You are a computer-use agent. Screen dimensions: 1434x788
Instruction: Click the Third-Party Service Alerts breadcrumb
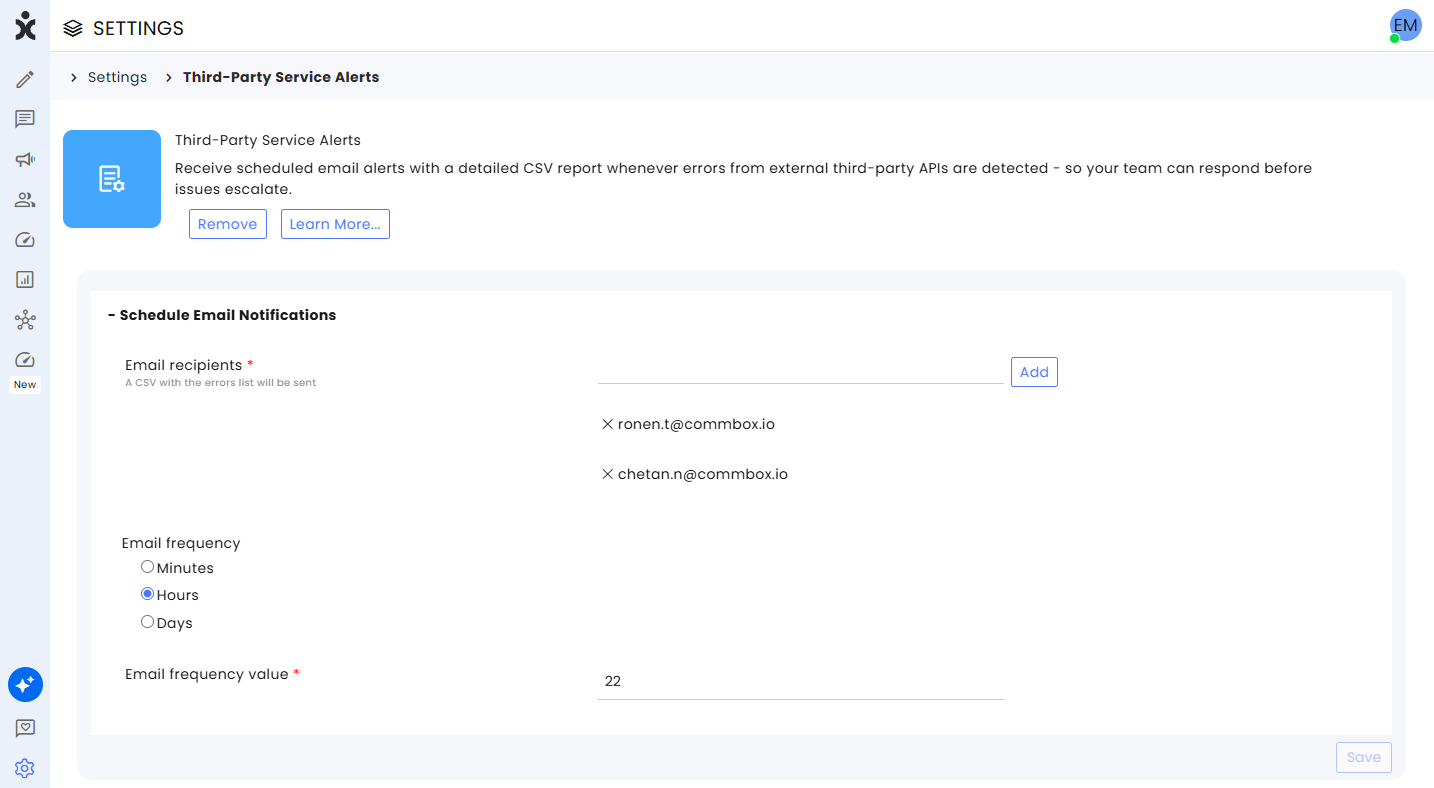[x=281, y=77]
